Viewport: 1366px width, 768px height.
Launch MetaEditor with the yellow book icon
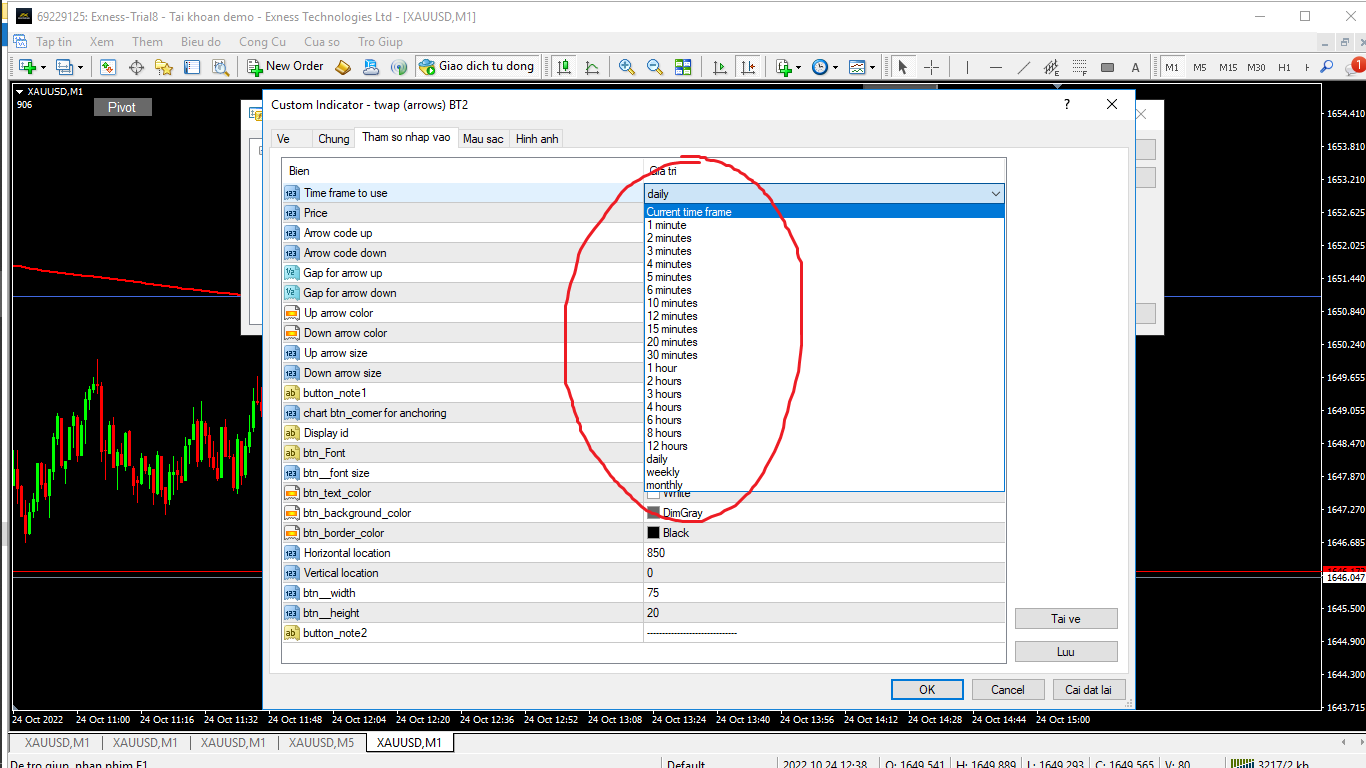click(343, 67)
